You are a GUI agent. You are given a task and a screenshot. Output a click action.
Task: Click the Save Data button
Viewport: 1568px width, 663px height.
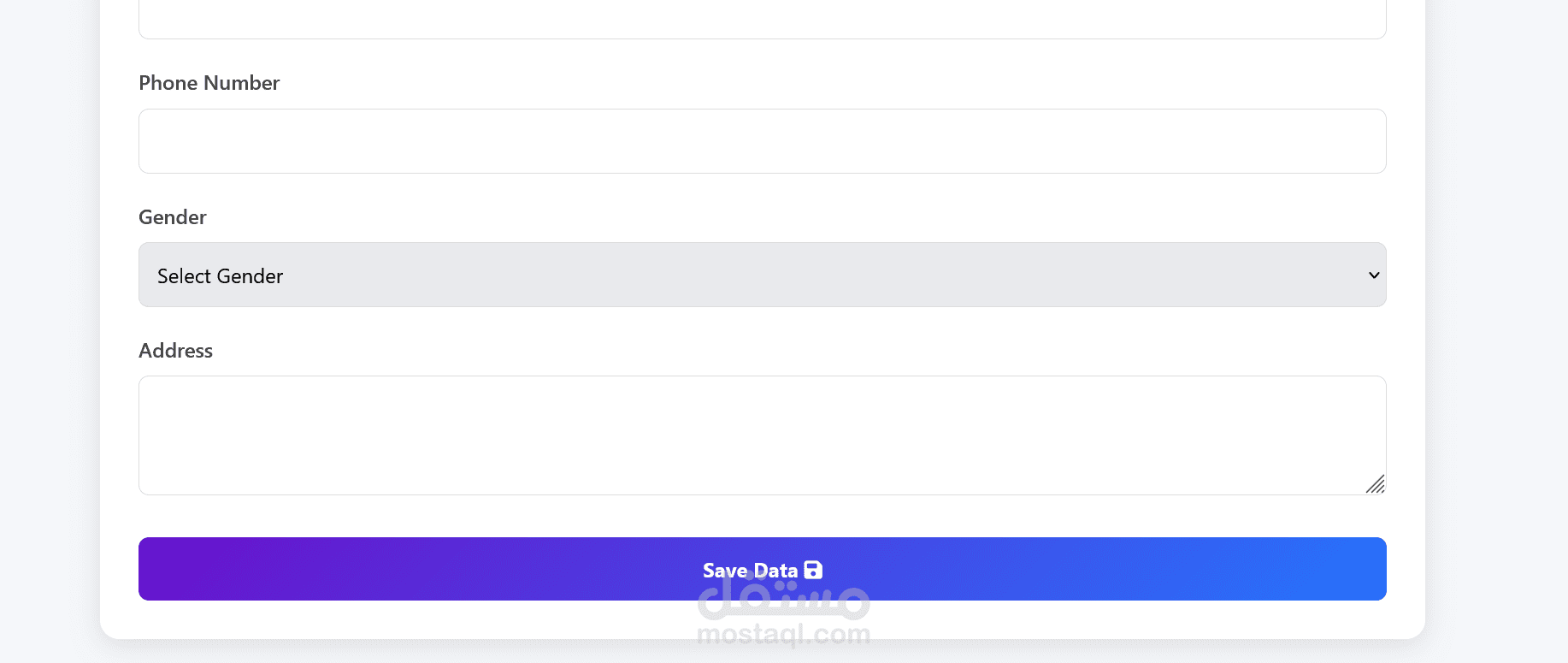[x=762, y=569]
